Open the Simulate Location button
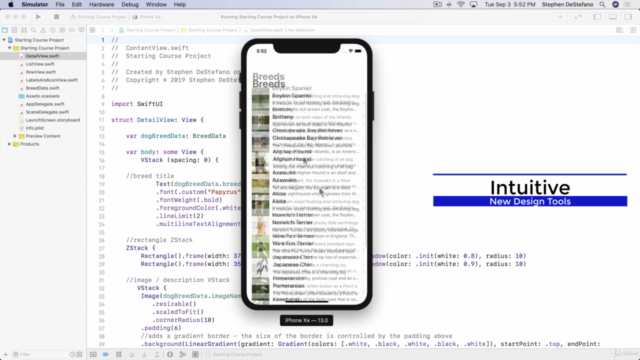 (196, 354)
